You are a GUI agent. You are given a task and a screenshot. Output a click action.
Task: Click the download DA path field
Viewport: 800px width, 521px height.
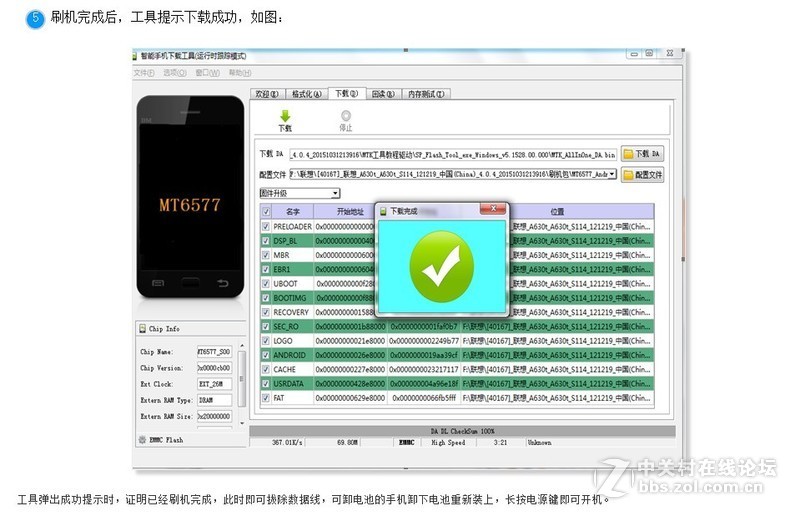453,154
